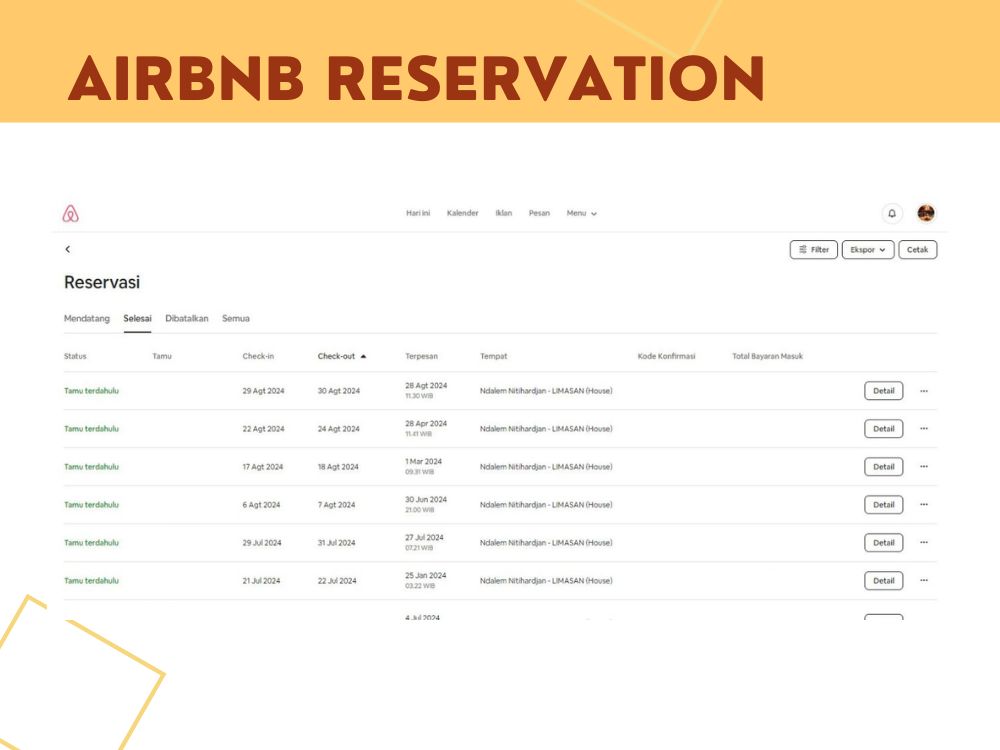Click the Status column header
The image size is (1000, 750).
click(75, 357)
